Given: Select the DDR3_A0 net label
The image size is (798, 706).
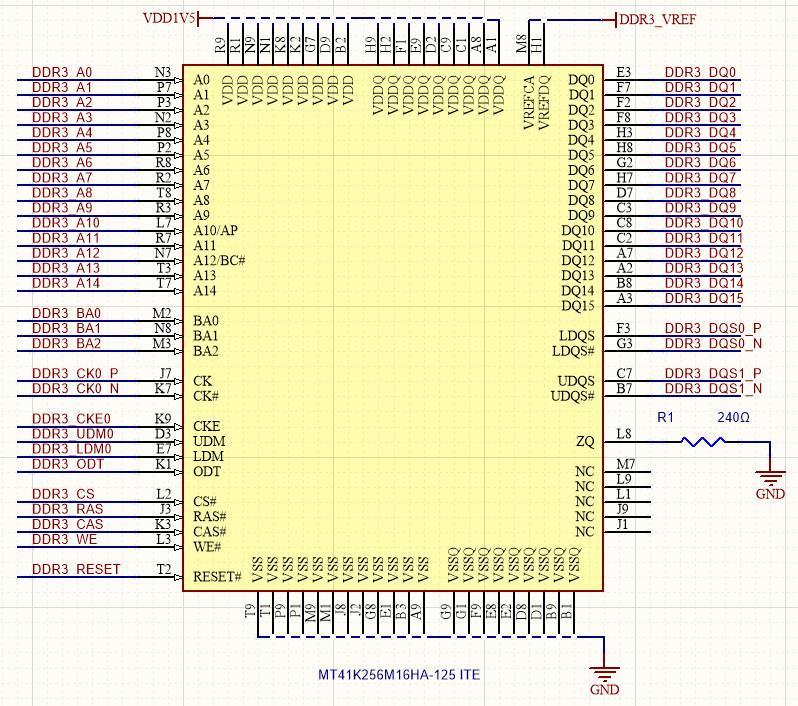Looking at the screenshot, I should pos(62,72).
